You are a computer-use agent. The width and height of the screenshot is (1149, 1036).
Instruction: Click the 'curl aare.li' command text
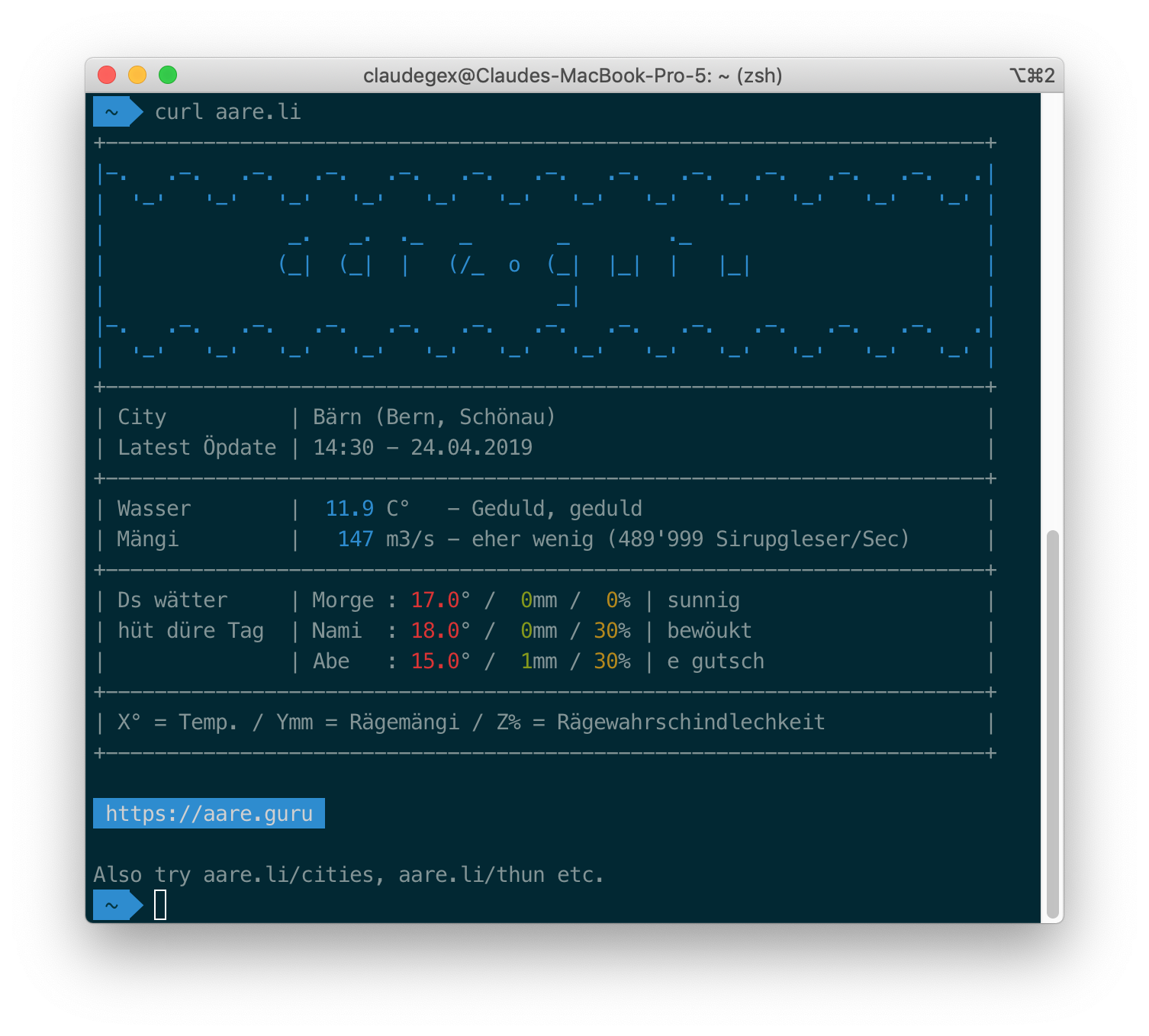click(x=227, y=112)
